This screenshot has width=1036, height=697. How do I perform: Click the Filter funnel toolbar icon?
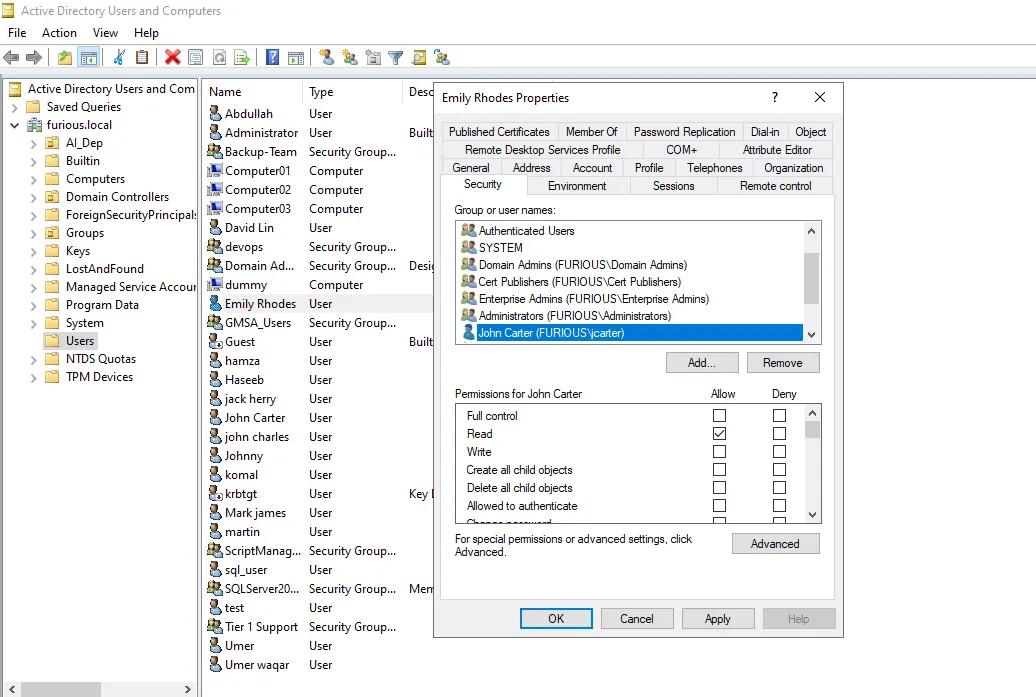pos(396,58)
